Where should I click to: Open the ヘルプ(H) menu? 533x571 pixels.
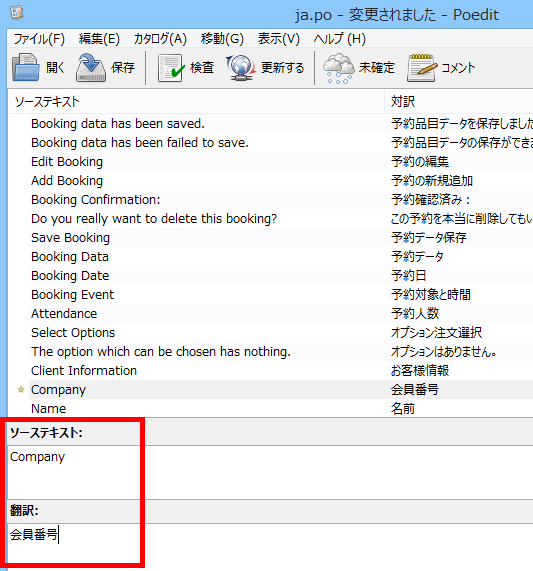coord(339,39)
